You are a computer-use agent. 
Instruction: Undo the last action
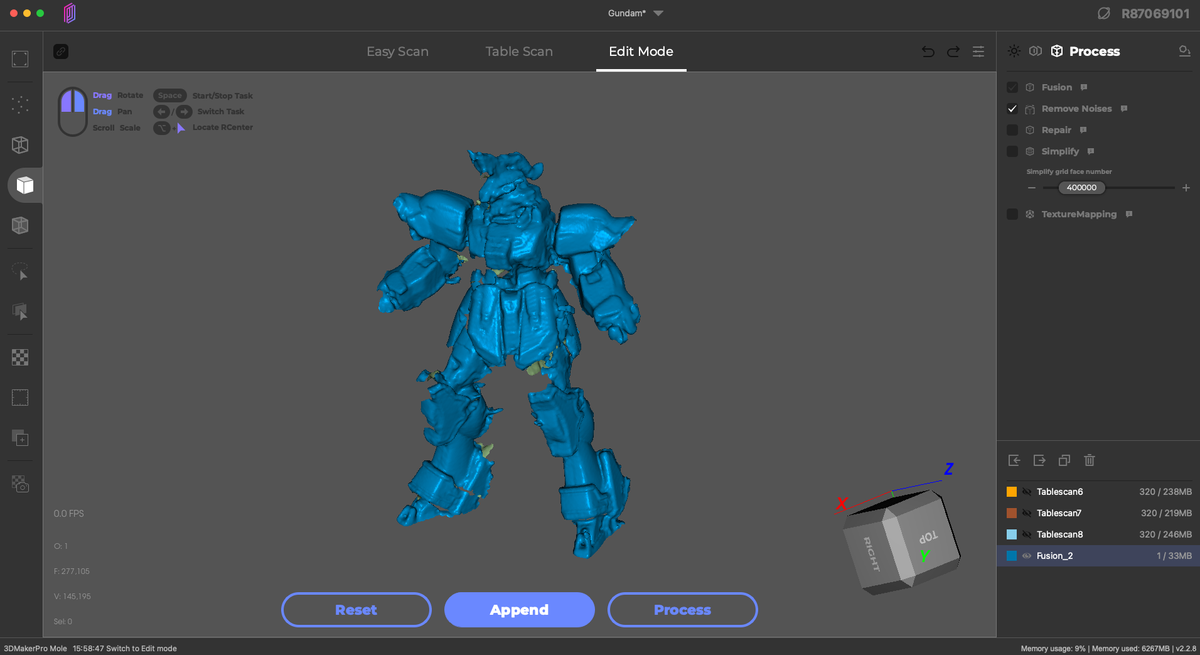[x=928, y=52]
